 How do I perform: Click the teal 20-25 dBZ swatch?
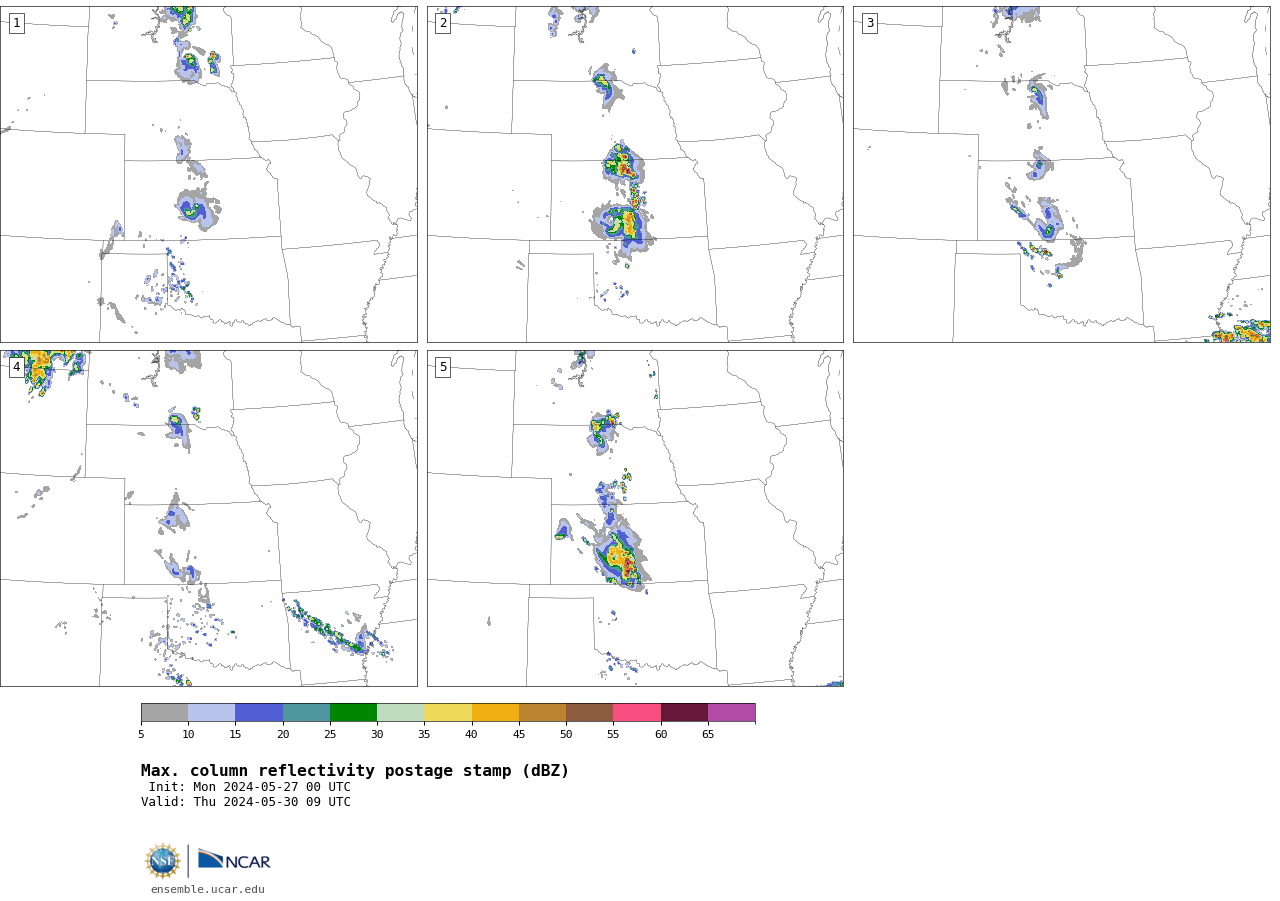tap(306, 712)
